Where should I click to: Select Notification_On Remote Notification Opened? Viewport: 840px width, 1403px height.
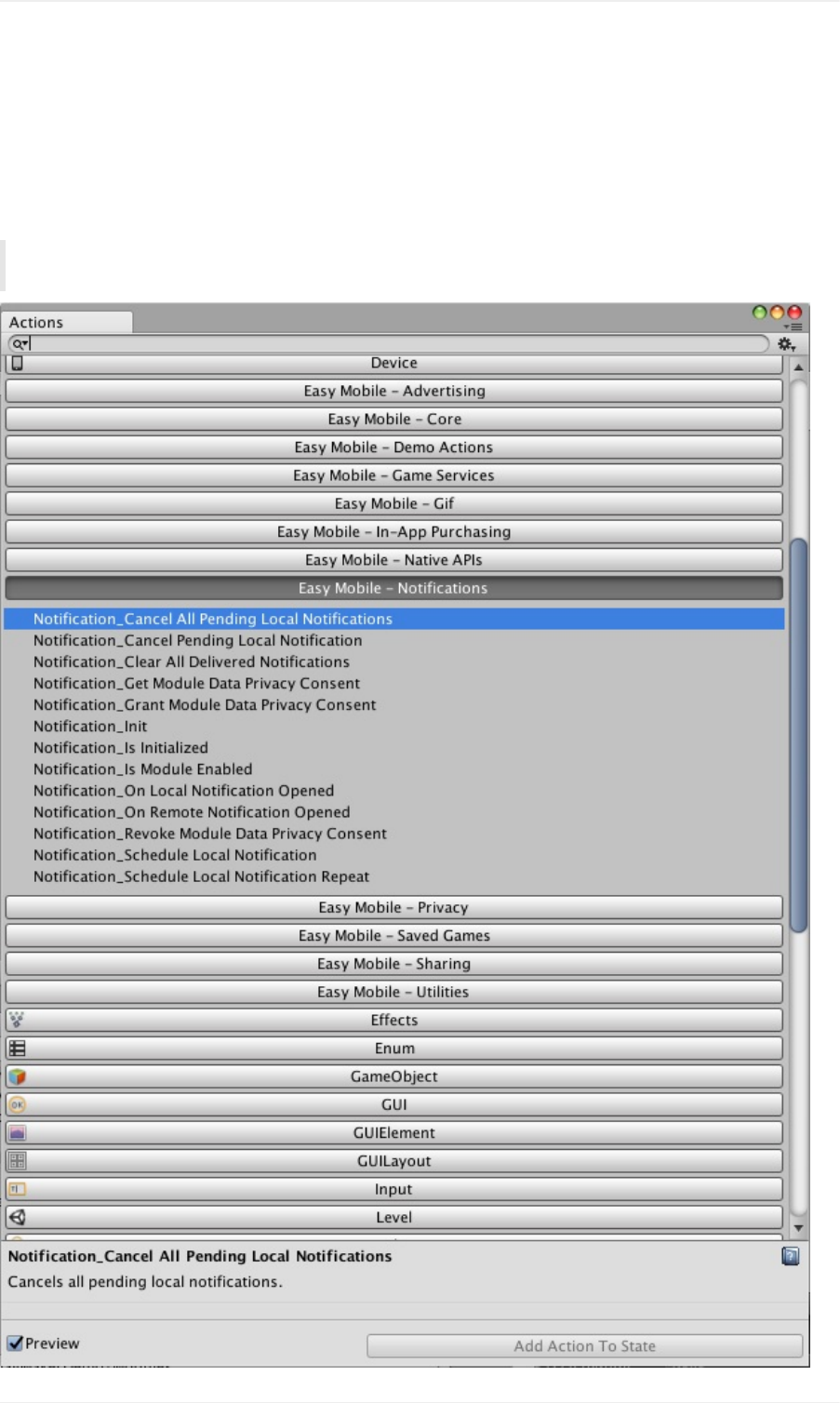tap(192, 811)
